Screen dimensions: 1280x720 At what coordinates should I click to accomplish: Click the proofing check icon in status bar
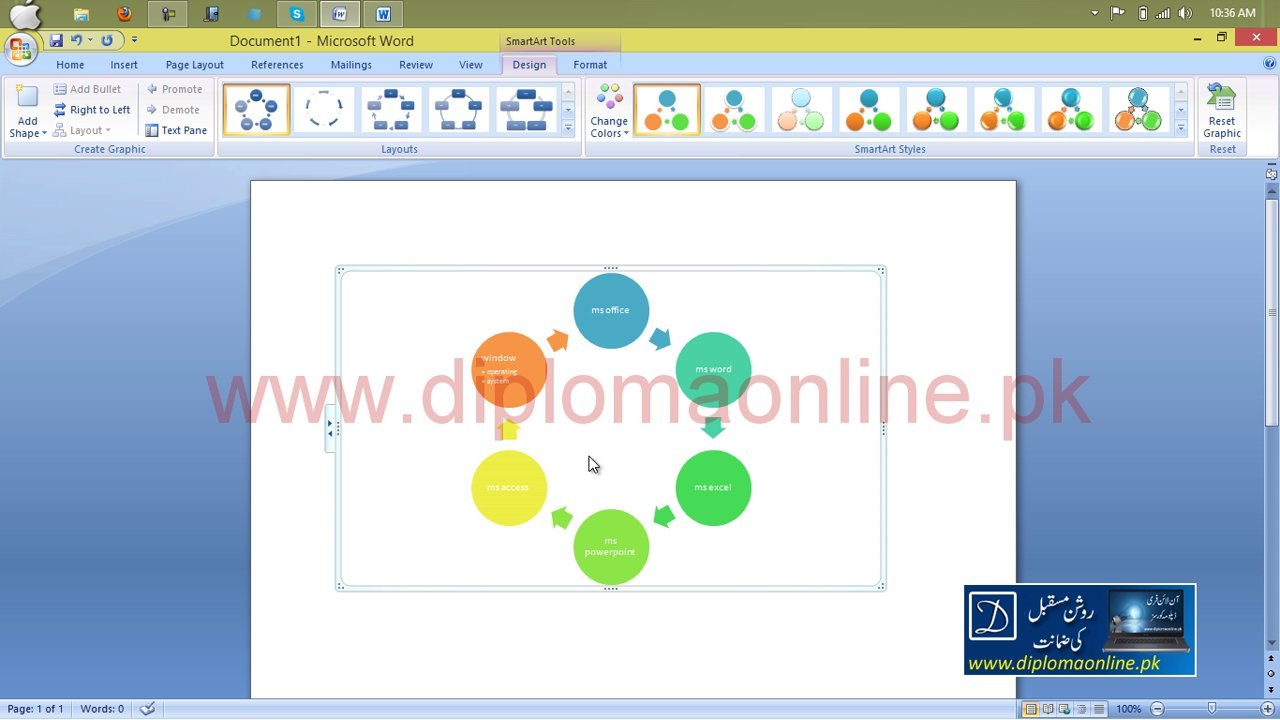pyautogui.click(x=147, y=709)
